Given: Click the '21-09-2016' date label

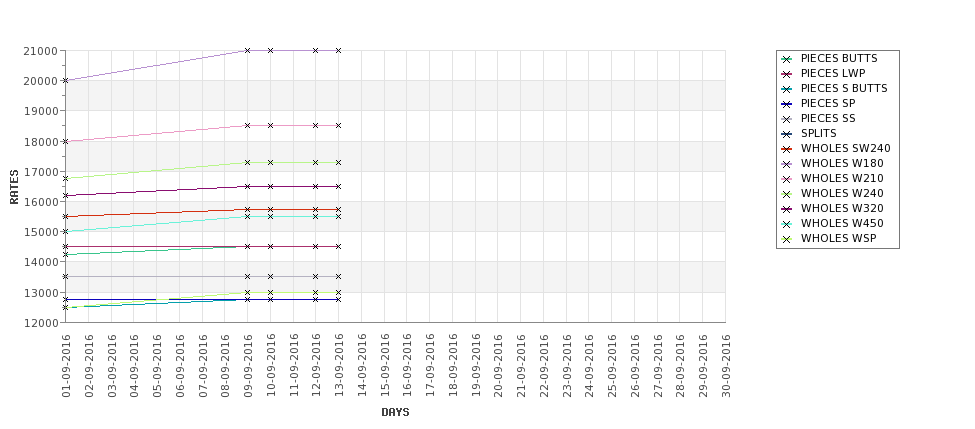Looking at the screenshot, I should point(520,366).
